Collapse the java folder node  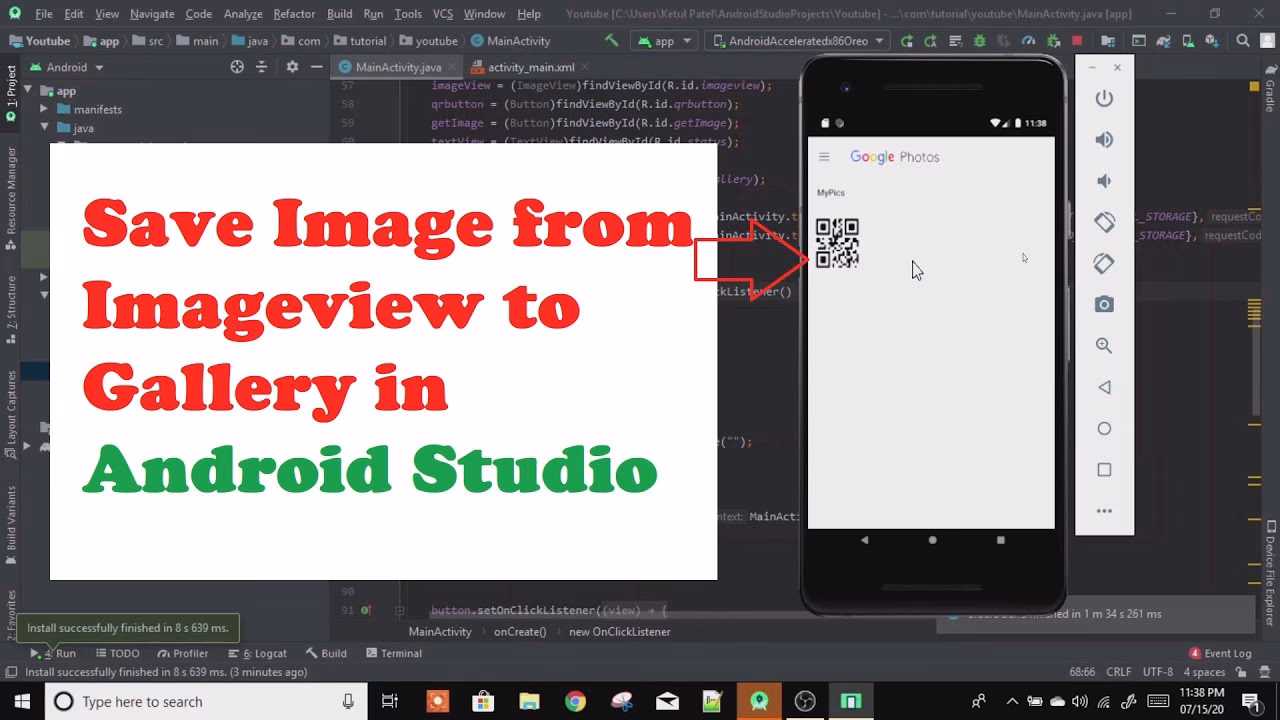coord(44,128)
